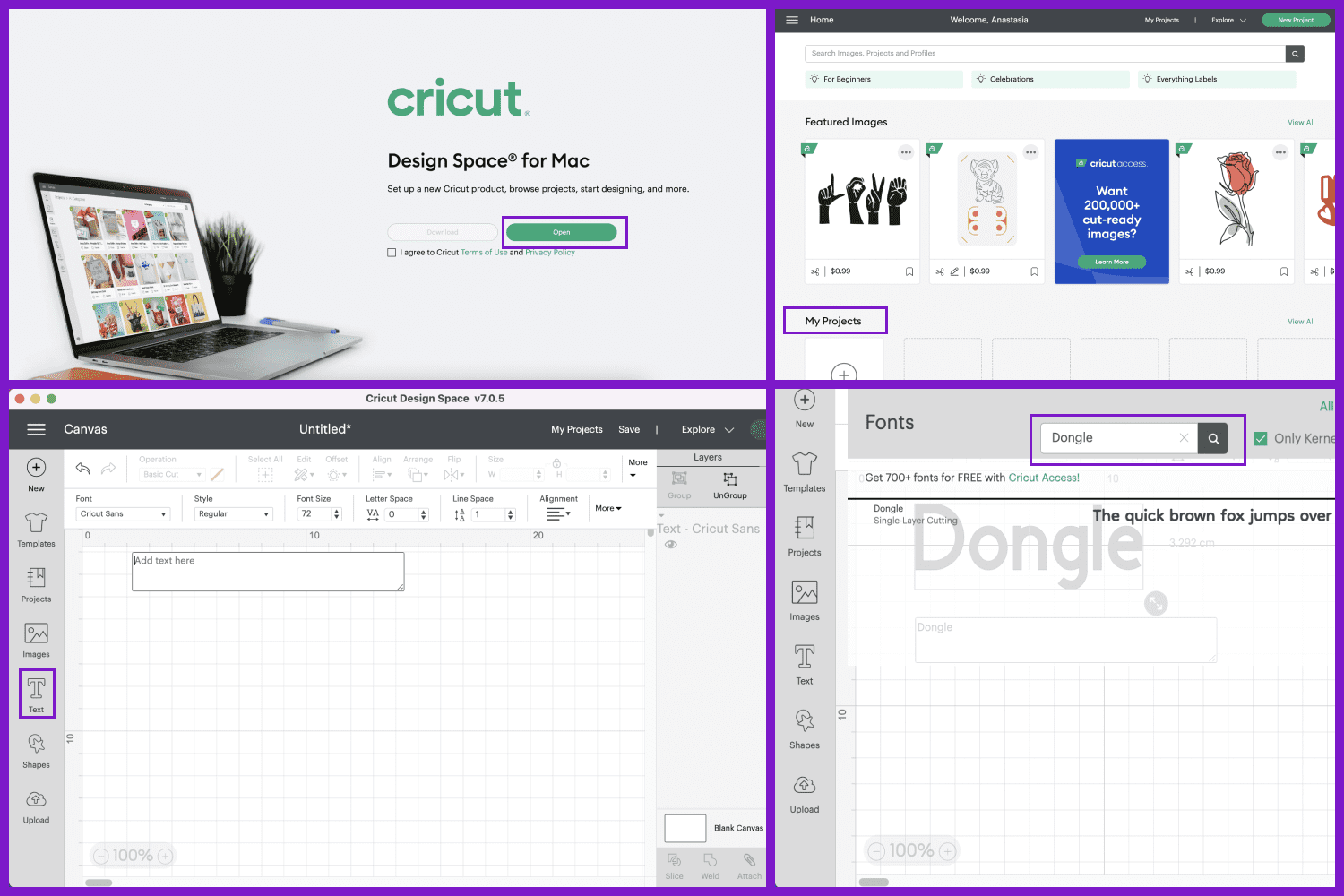This screenshot has height=896, width=1344.
Task: Click the Blank Canvas swatch in the Layers panel
Action: point(685,828)
